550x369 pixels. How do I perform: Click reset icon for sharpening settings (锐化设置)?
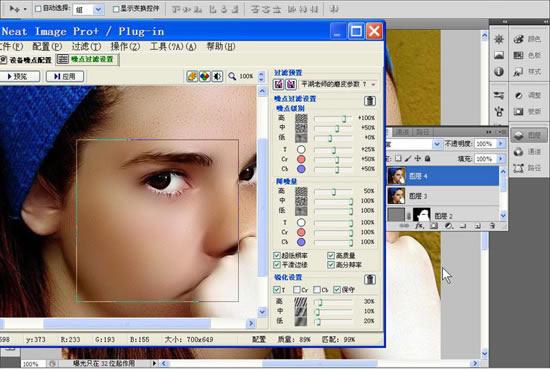pyautogui.click(x=370, y=280)
